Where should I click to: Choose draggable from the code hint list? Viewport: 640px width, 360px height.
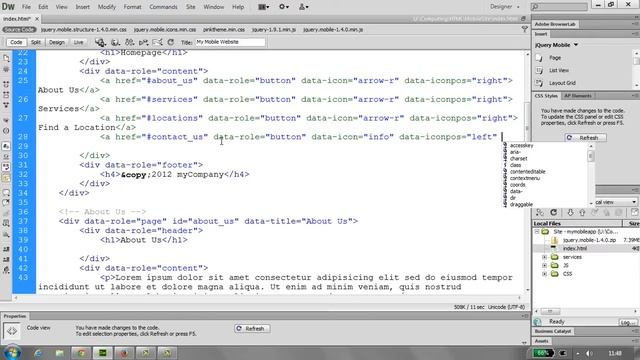[x=521, y=204]
